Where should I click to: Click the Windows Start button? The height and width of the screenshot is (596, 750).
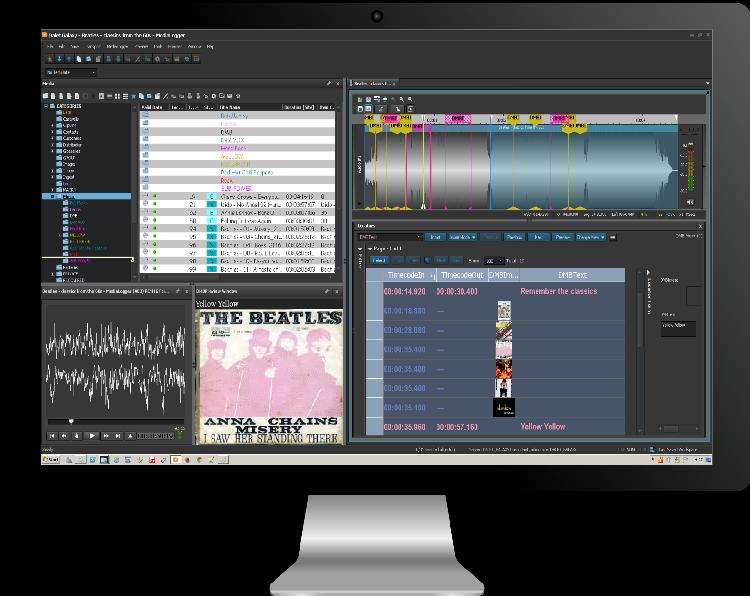(53, 459)
